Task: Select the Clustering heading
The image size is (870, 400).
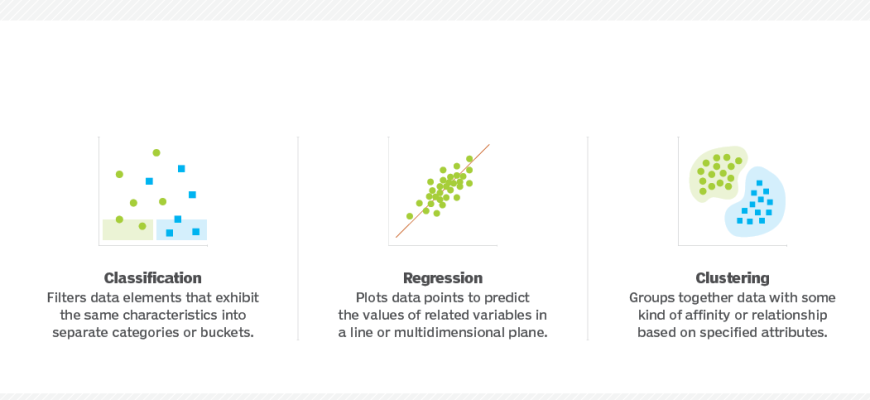Action: [732, 278]
